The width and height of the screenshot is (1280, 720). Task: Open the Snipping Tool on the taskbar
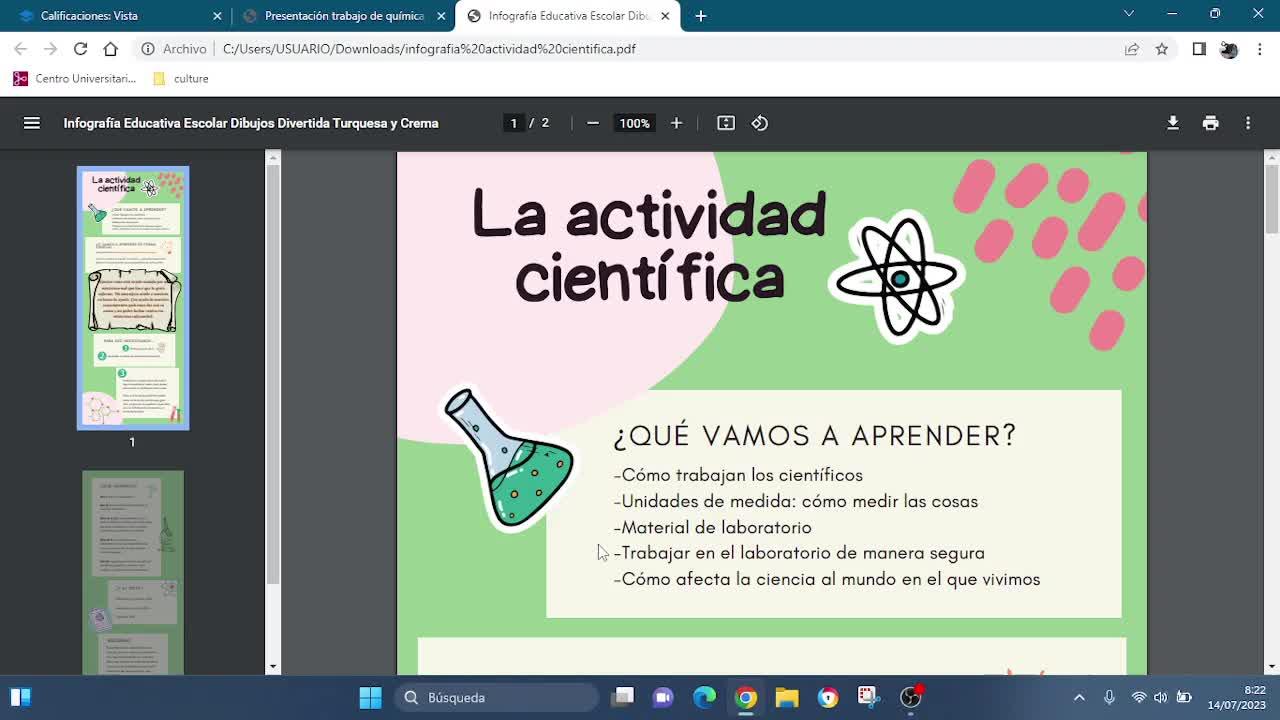pyautogui.click(x=868, y=697)
